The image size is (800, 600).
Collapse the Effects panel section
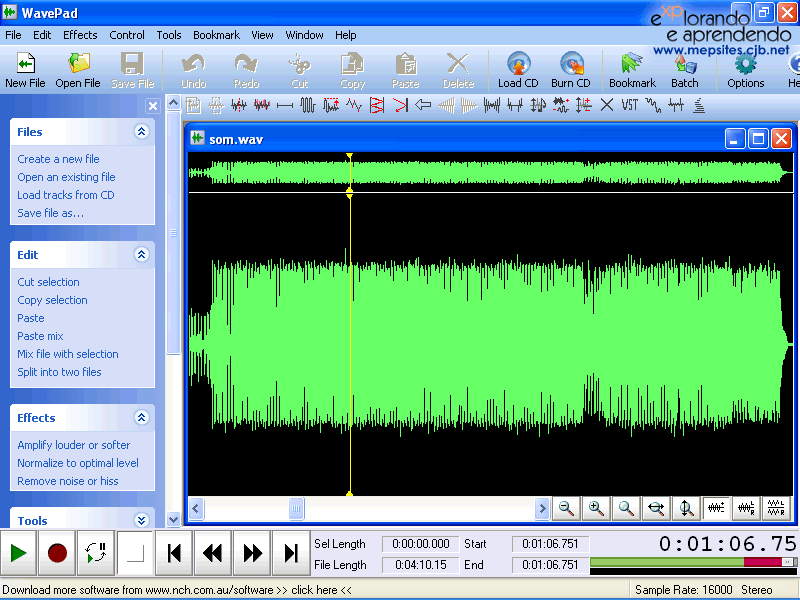141,418
